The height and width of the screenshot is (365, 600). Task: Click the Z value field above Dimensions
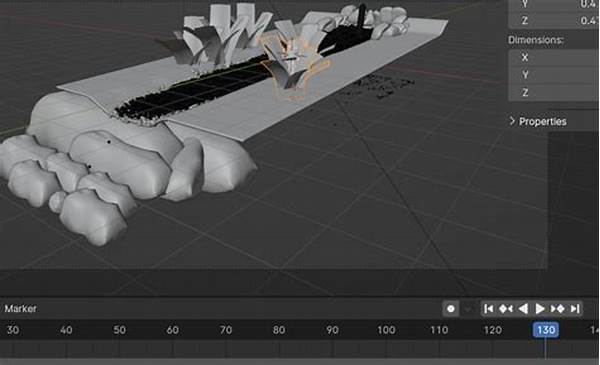pos(554,20)
